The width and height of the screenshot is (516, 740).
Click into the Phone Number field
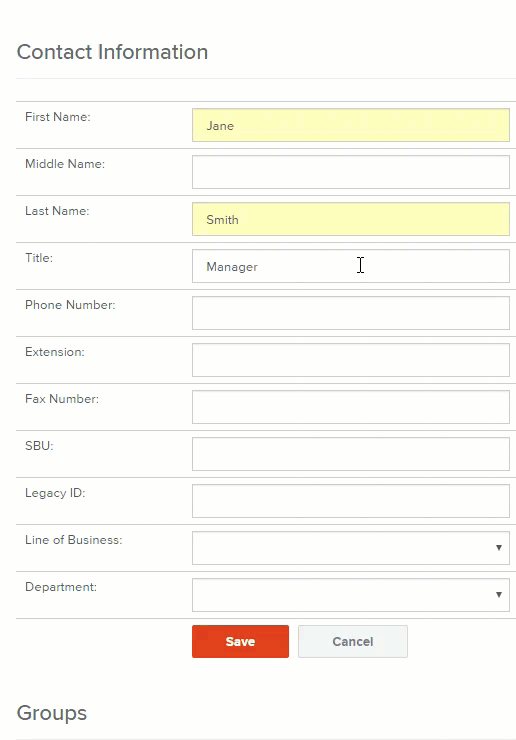[x=351, y=313]
